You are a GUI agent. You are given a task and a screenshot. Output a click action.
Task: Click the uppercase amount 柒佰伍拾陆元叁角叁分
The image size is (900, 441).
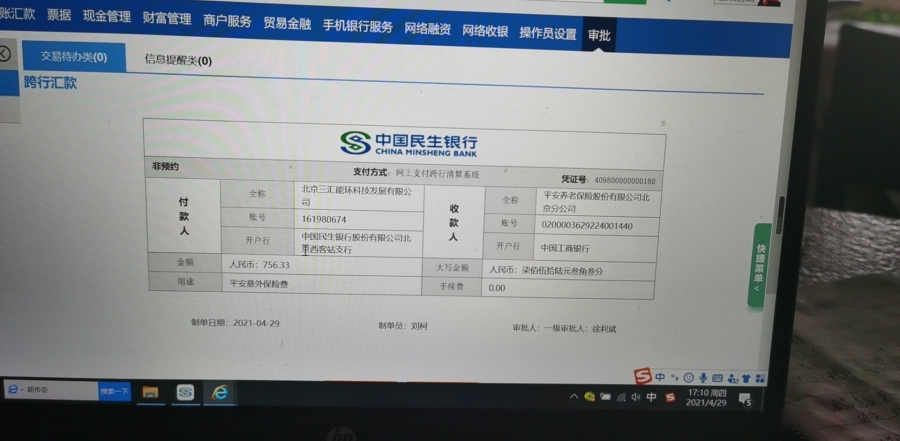(x=562, y=270)
